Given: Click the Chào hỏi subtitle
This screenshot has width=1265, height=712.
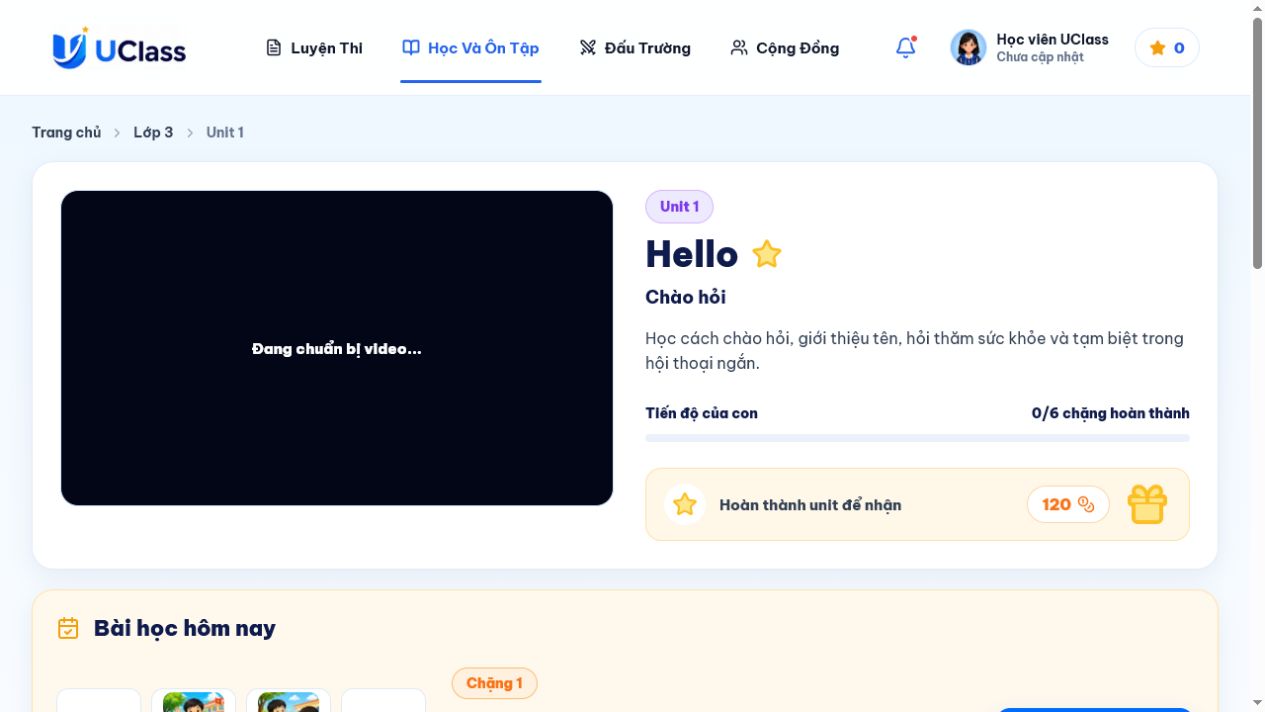Looking at the screenshot, I should pos(686,297).
